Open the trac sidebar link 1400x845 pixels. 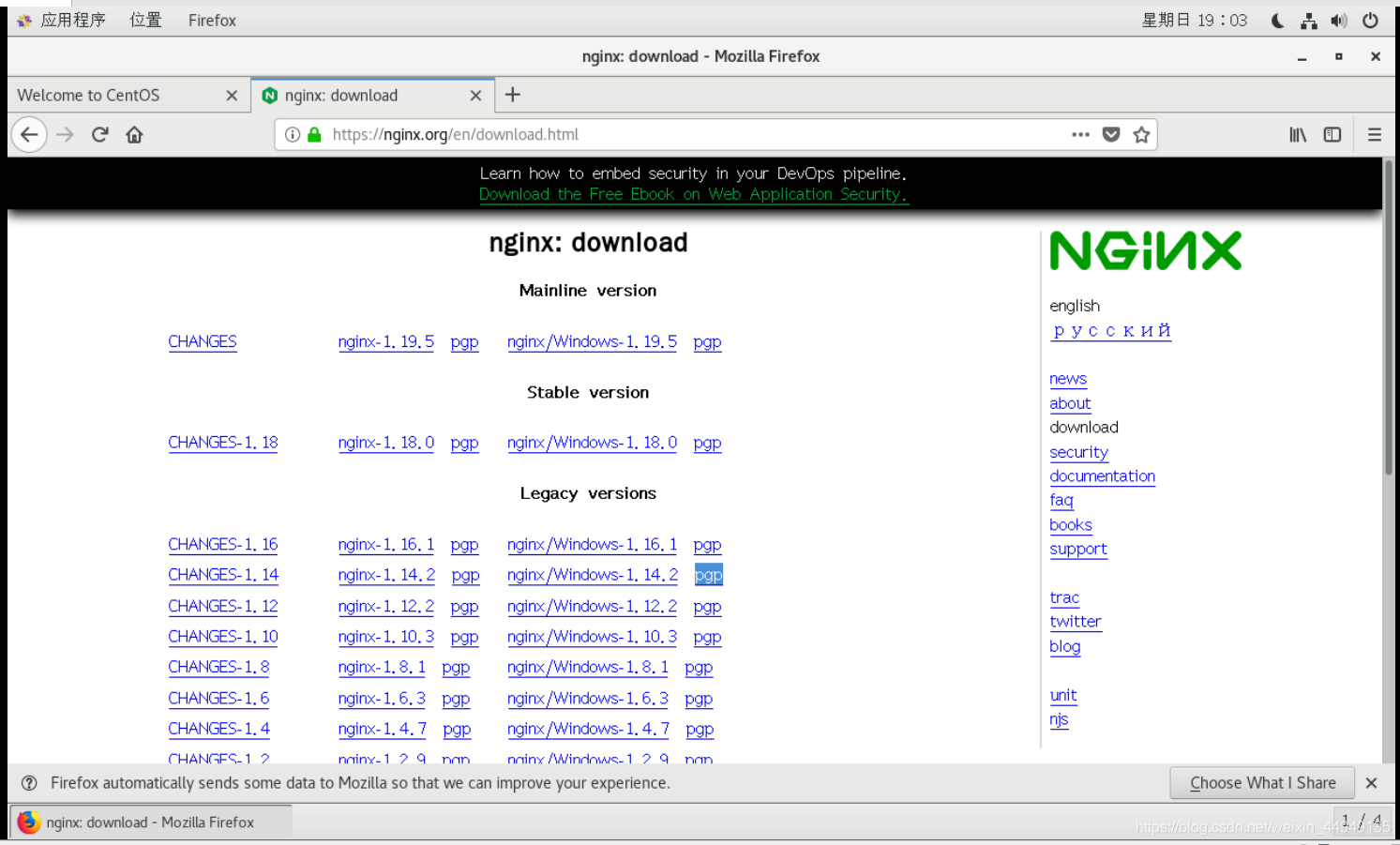[x=1064, y=598]
